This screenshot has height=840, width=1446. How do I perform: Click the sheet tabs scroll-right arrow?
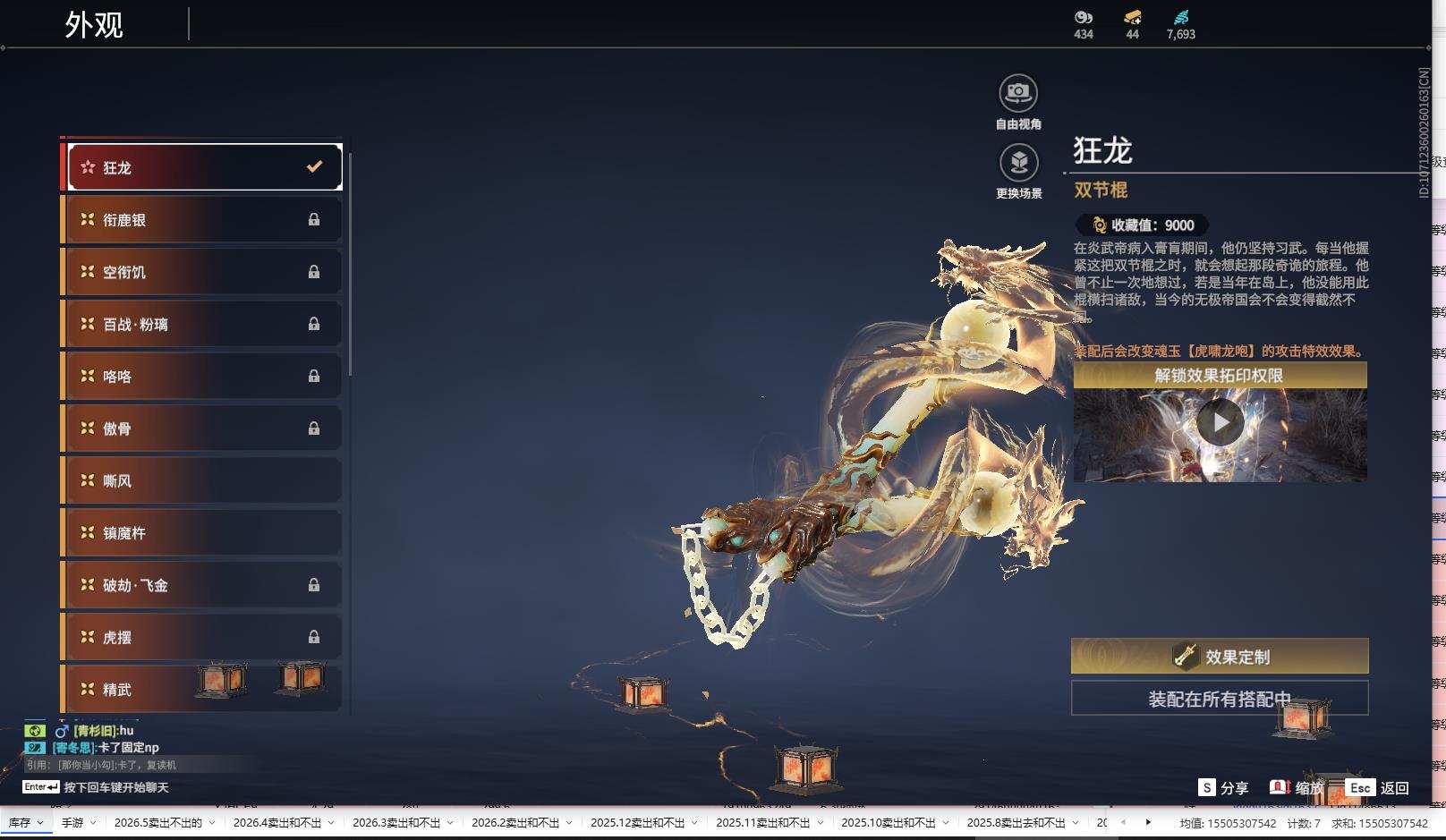point(1148,822)
